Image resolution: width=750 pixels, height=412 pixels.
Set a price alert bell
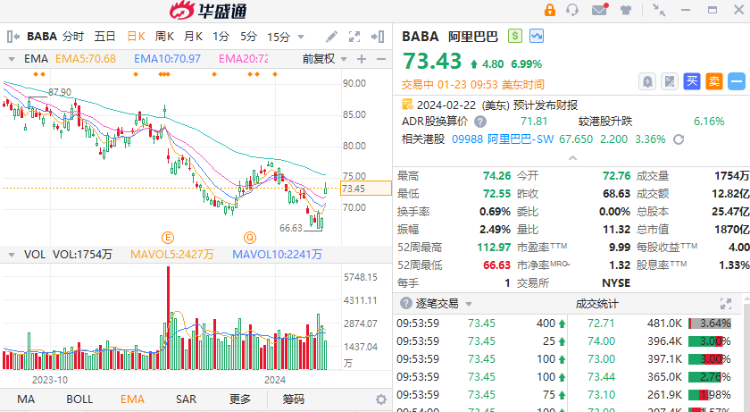click(x=647, y=81)
